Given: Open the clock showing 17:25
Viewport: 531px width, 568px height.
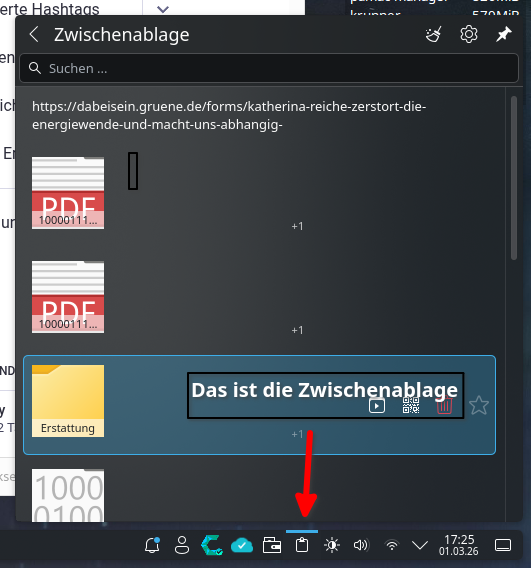Looking at the screenshot, I should coord(459,545).
